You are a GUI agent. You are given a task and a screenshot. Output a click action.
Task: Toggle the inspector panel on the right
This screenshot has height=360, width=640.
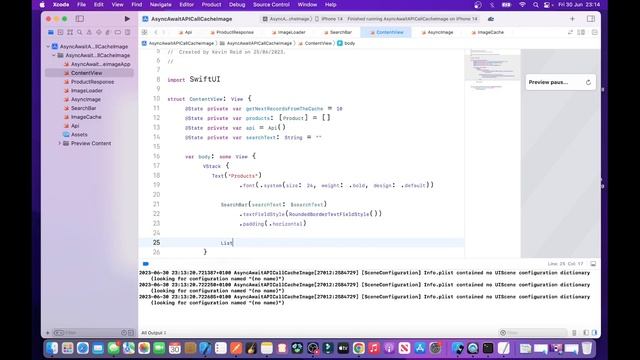(591, 19)
